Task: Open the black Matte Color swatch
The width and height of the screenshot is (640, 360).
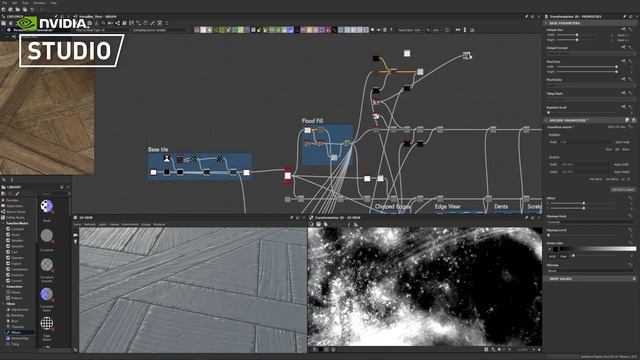Action: click(x=556, y=249)
